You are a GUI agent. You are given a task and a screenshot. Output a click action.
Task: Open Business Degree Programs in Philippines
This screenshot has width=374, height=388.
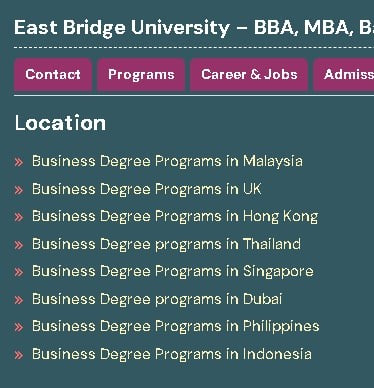[x=176, y=327]
